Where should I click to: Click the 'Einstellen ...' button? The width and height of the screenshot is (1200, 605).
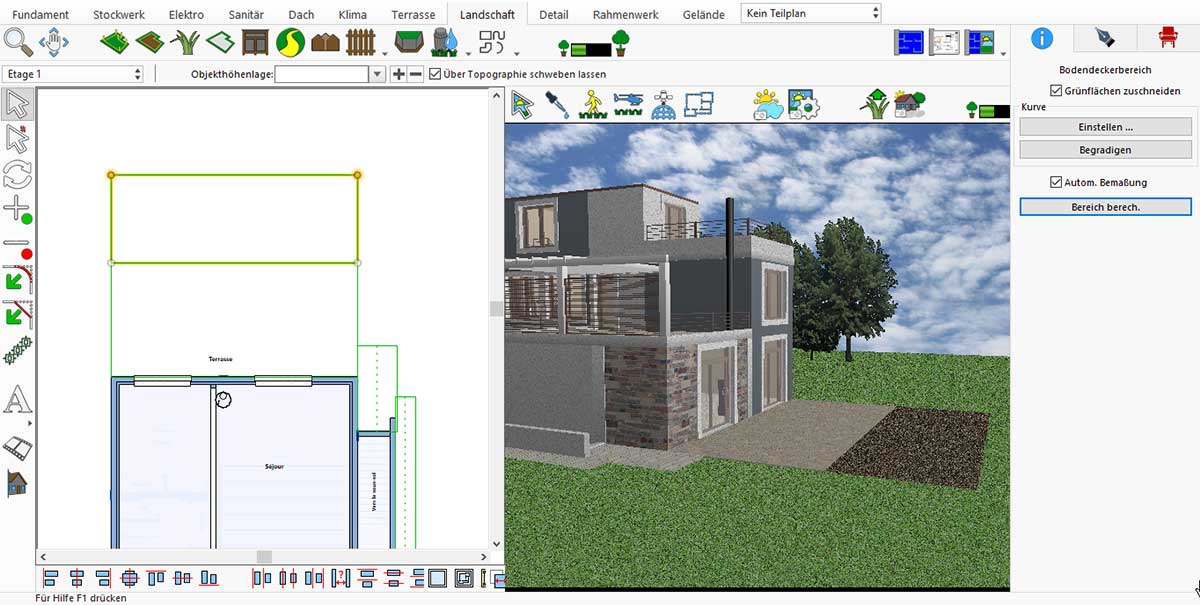[x=1105, y=126]
